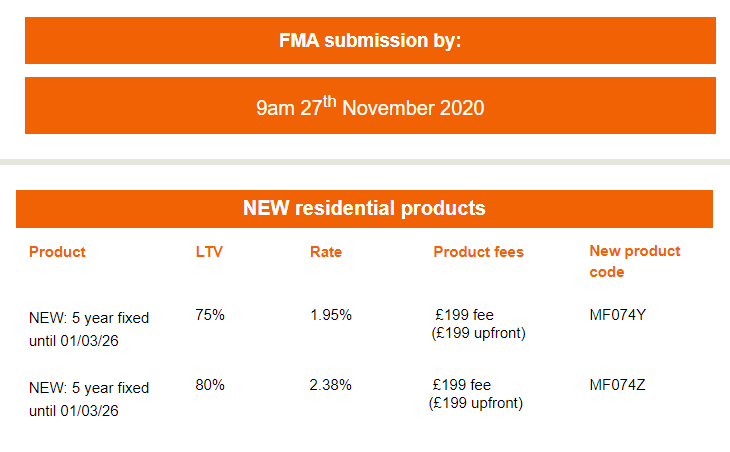Click the Product column heading

click(57, 252)
